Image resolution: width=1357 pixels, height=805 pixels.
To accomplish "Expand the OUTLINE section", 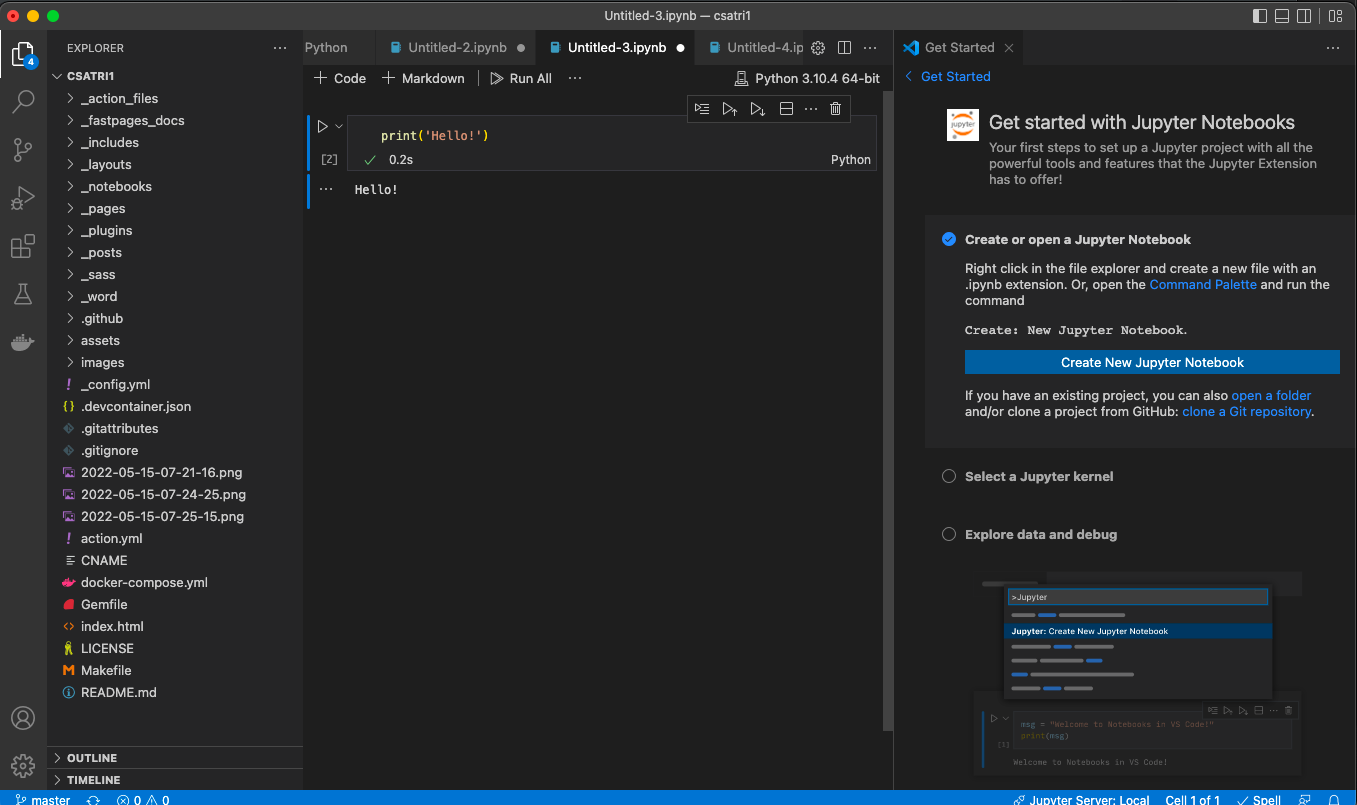I will click(92, 758).
